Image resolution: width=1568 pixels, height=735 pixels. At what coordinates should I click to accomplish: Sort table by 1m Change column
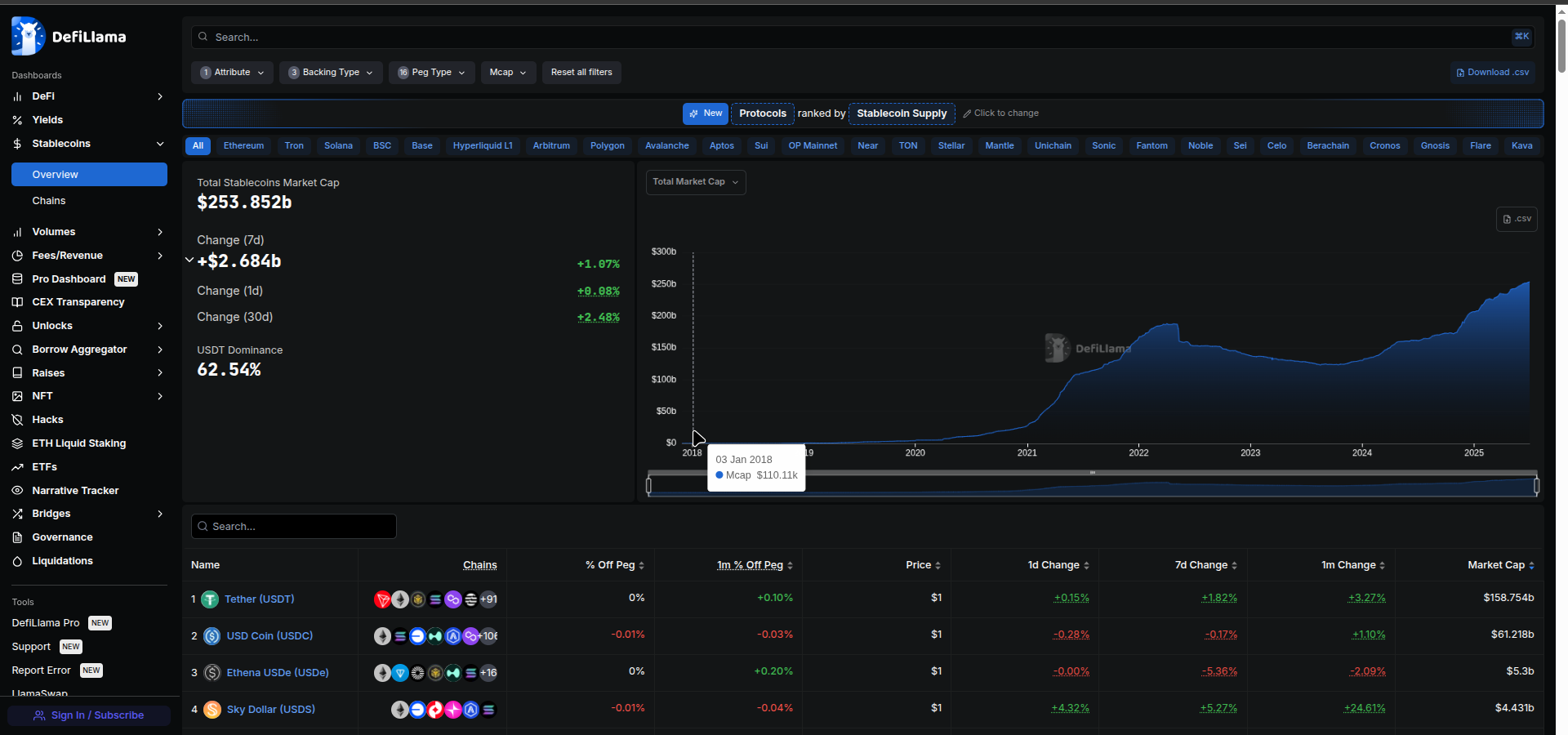[x=1353, y=565]
